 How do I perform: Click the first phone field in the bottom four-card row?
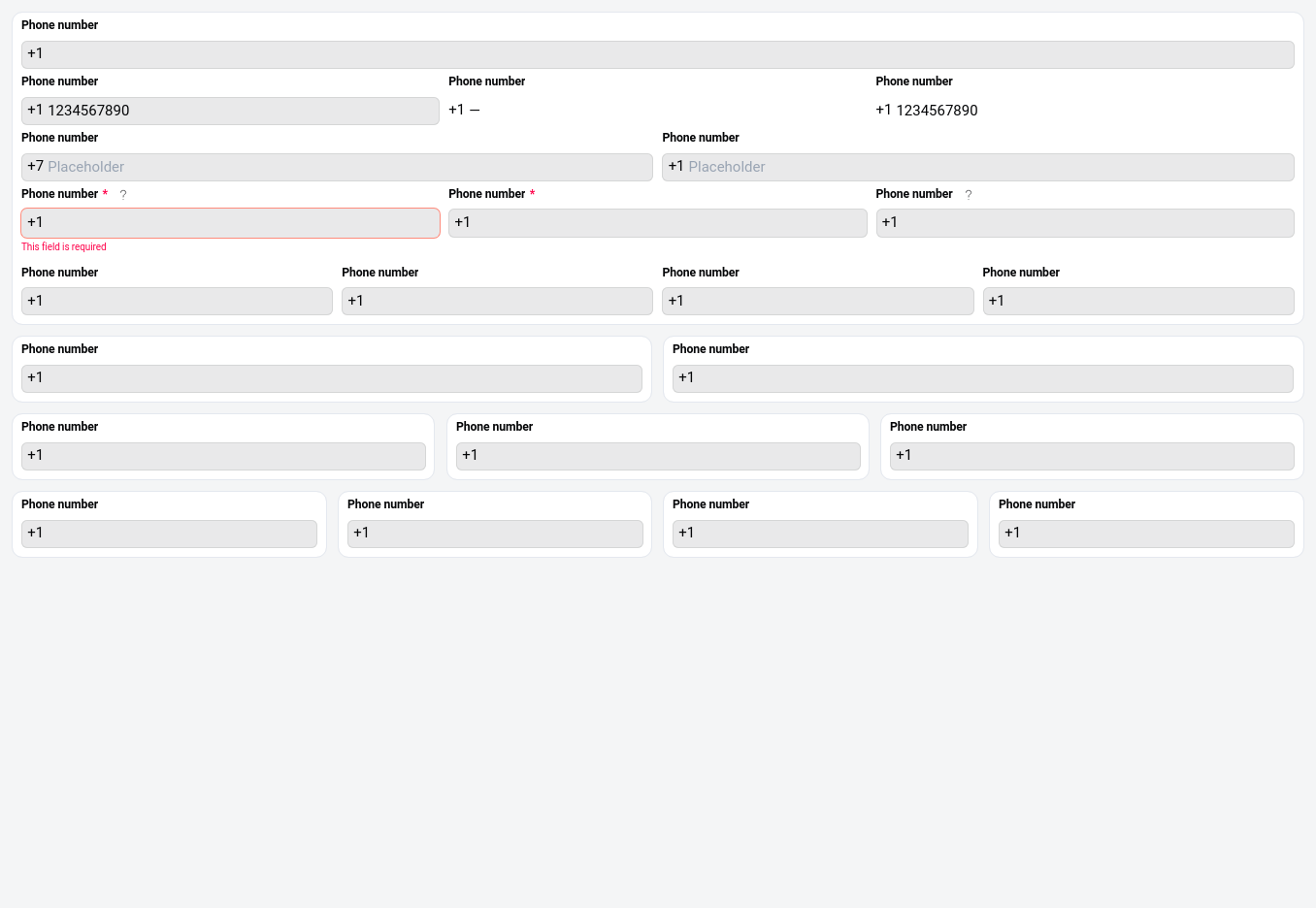point(169,534)
